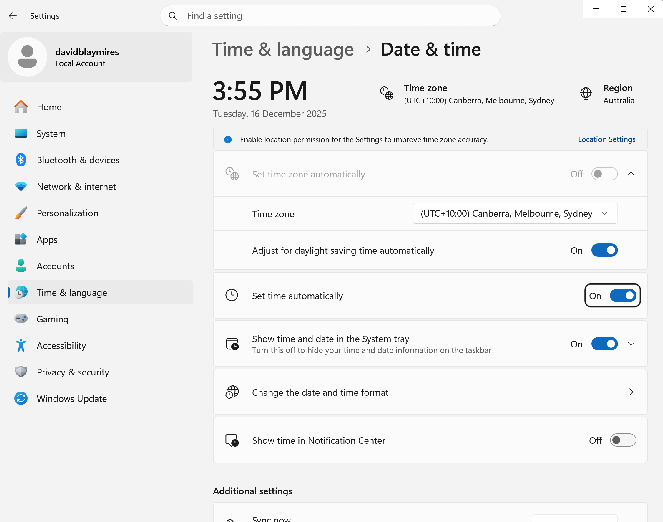Image resolution: width=663 pixels, height=522 pixels.
Task: Click the back arrow in Settings header
Action: [x=13, y=16]
